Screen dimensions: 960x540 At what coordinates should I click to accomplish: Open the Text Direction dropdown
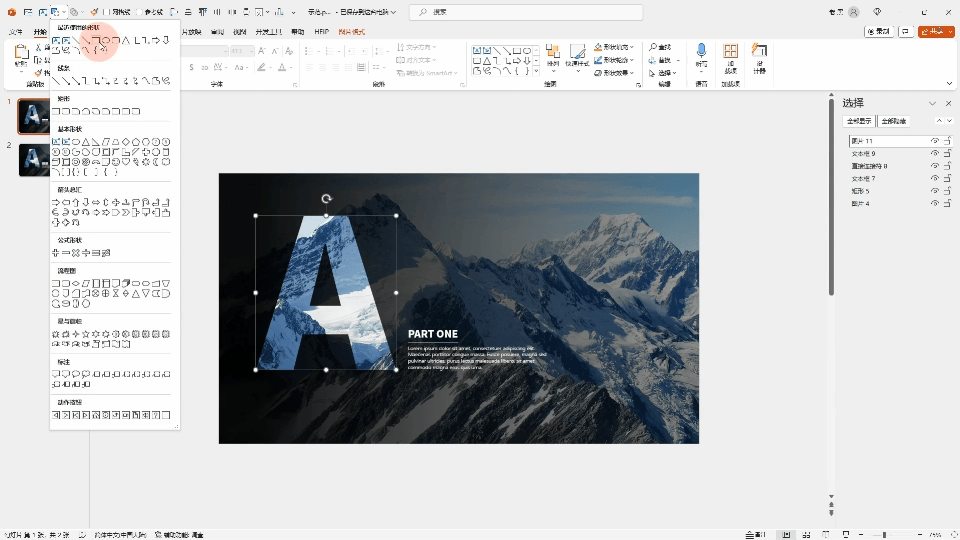click(x=416, y=47)
